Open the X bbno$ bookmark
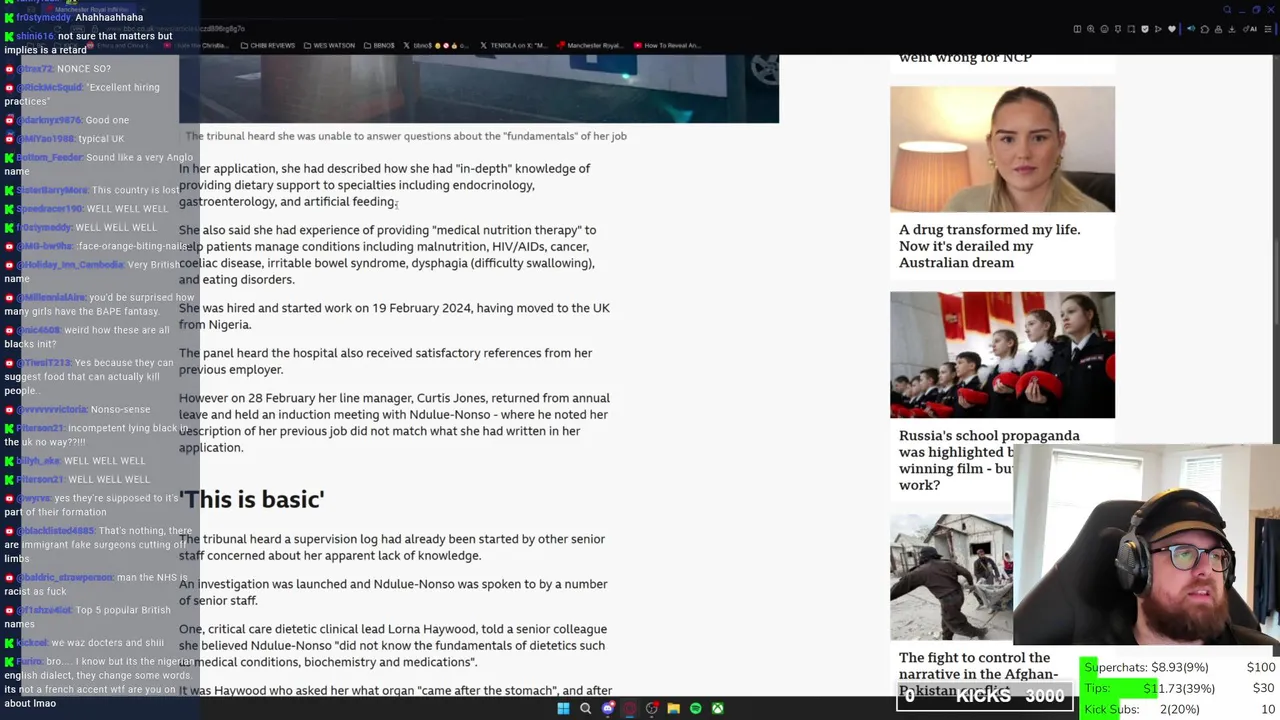Screen dimensions: 1280x720 click(437, 45)
